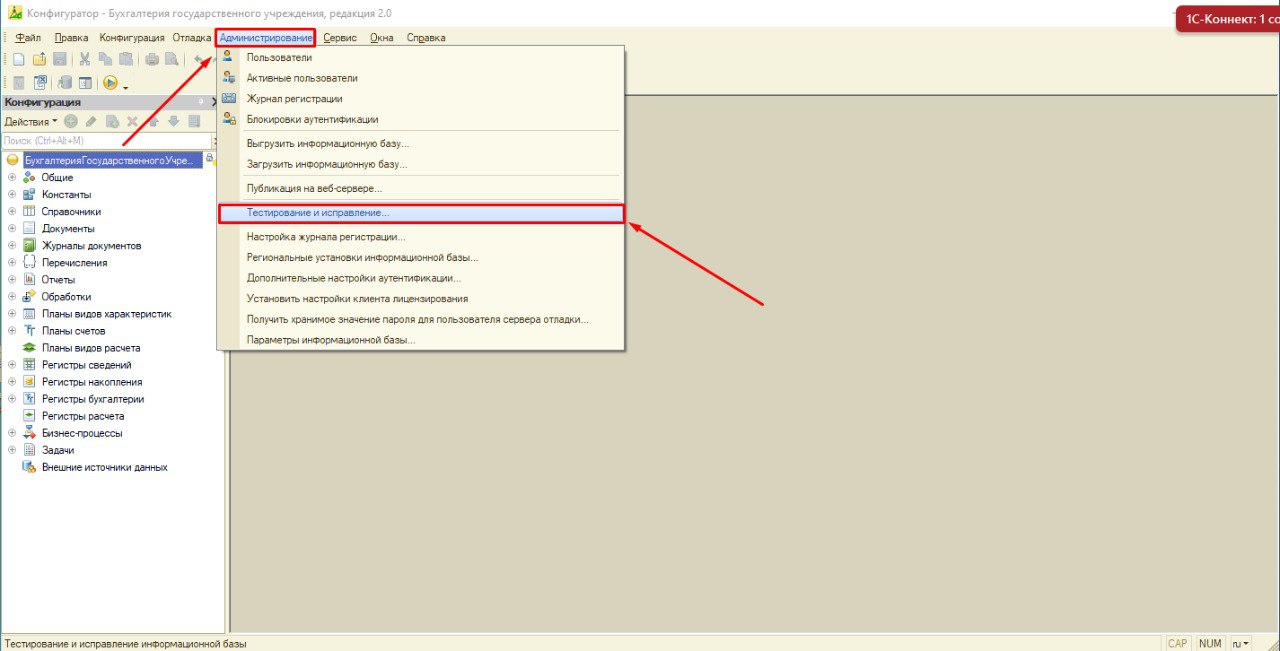Click the Задачи tree item
This screenshot has width=1280, height=651.
[58, 450]
